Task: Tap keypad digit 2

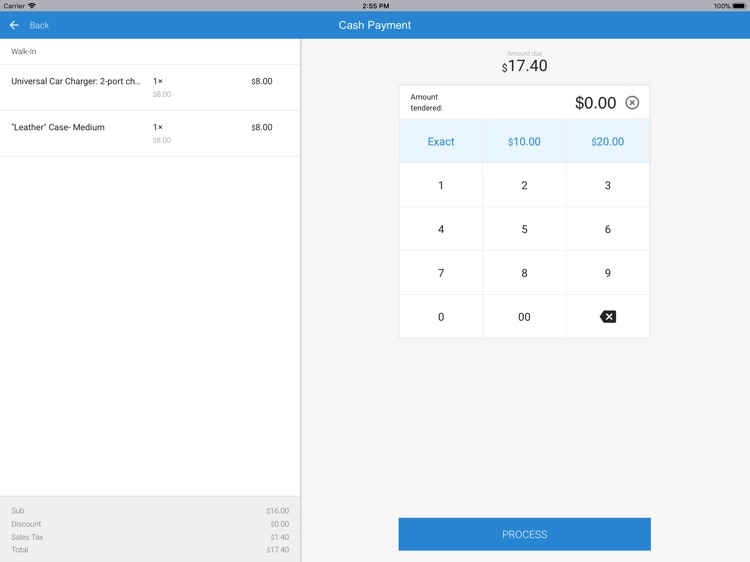Action: [x=524, y=185]
